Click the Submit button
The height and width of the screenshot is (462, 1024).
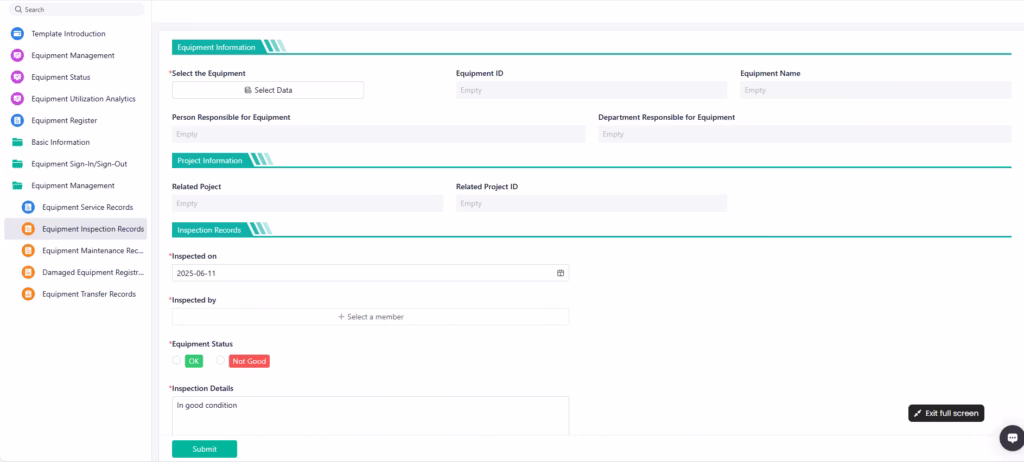click(x=204, y=449)
